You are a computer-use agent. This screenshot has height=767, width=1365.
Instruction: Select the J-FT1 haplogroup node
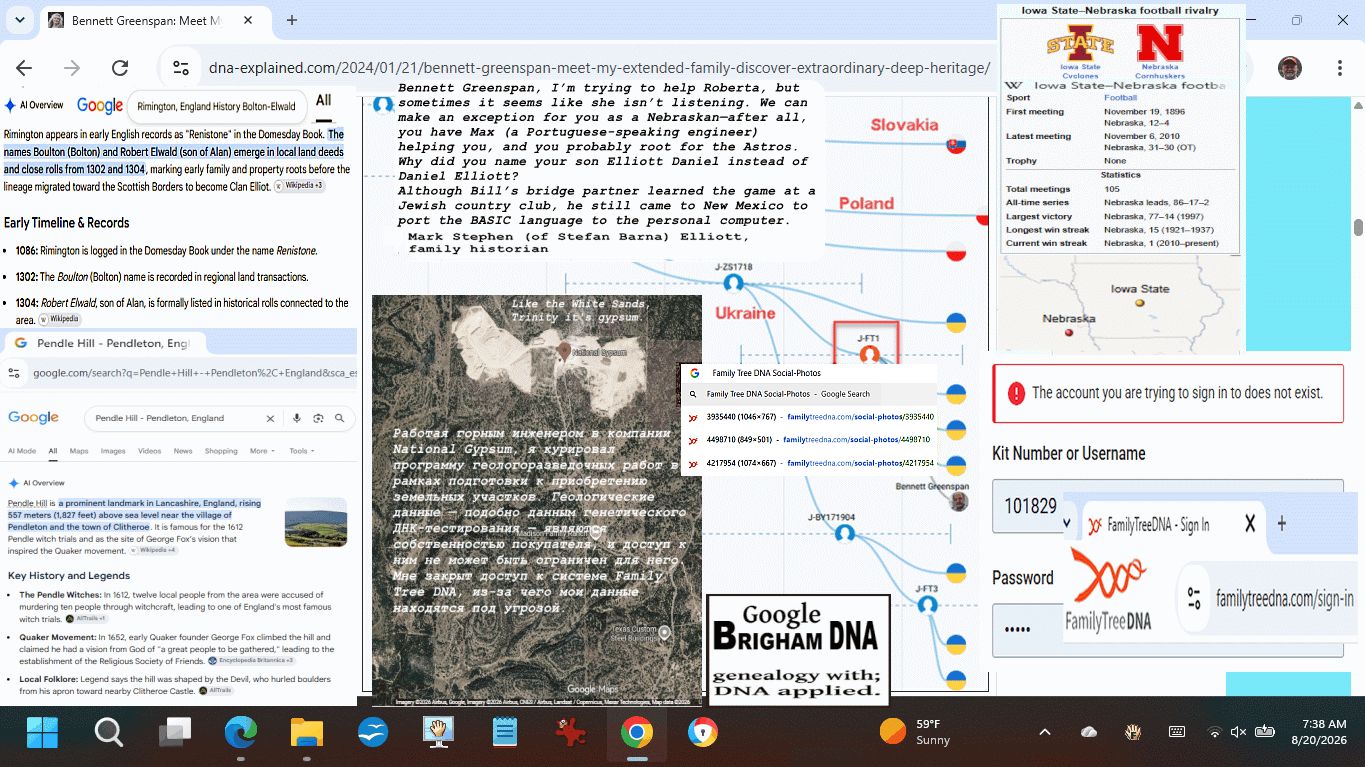click(x=869, y=354)
